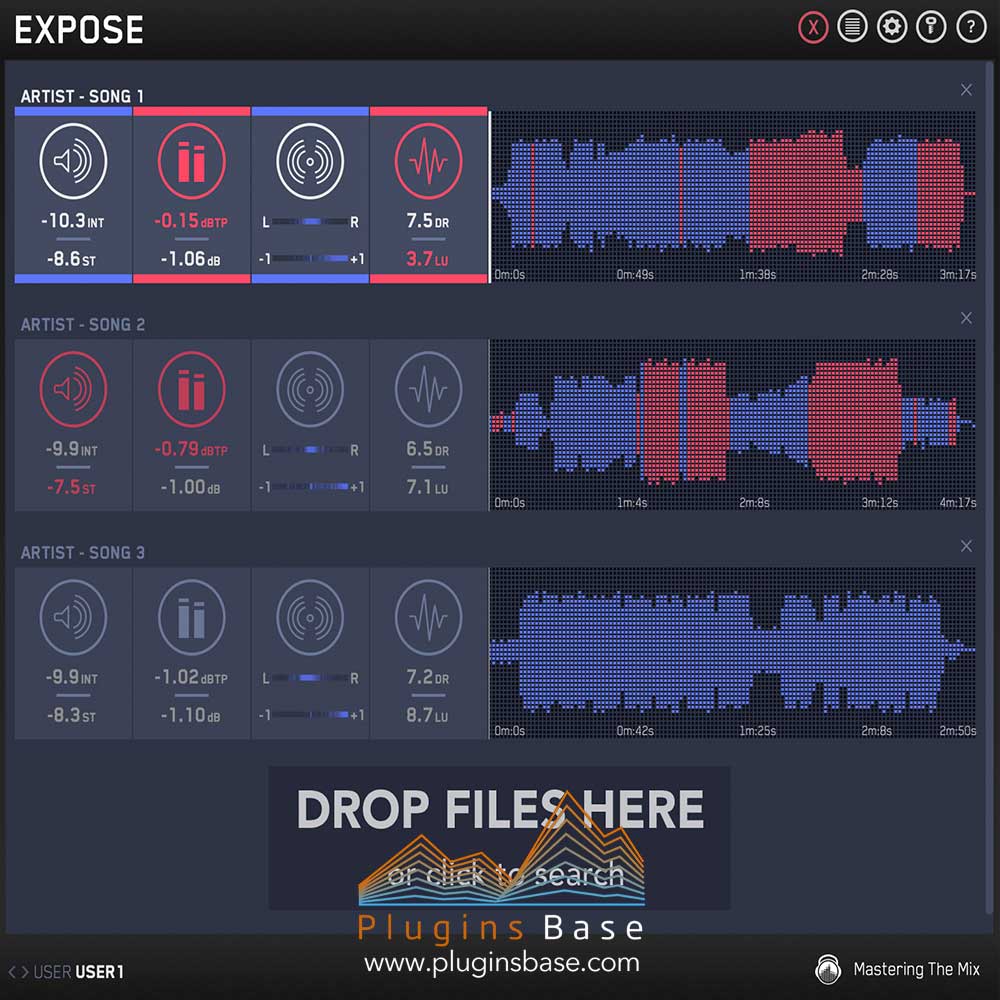The width and height of the screenshot is (1000, 1000).
Task: Click the red X icon in header
Action: 813,27
